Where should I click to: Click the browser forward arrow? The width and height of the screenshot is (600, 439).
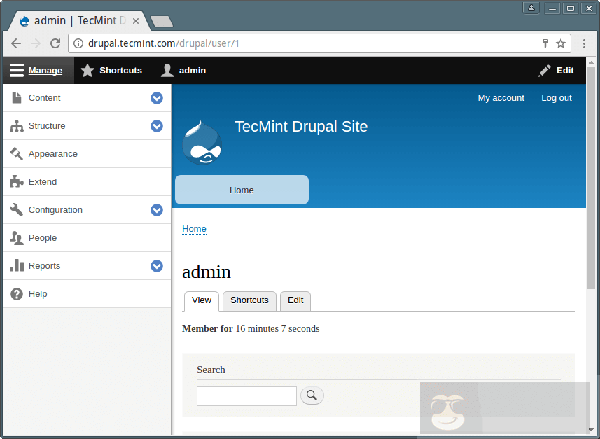tap(36, 43)
